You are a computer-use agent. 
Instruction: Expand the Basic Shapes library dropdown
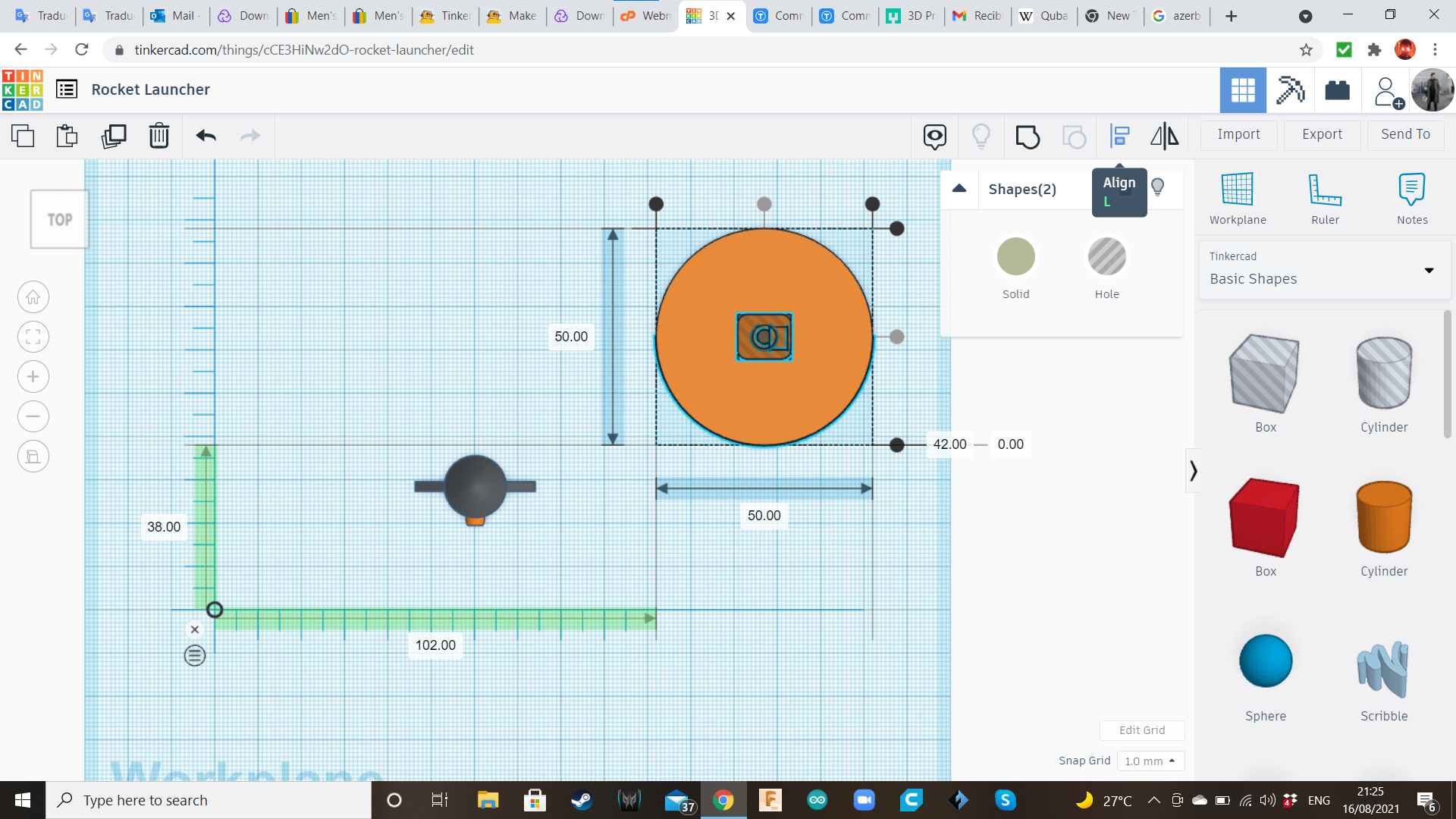tap(1429, 271)
